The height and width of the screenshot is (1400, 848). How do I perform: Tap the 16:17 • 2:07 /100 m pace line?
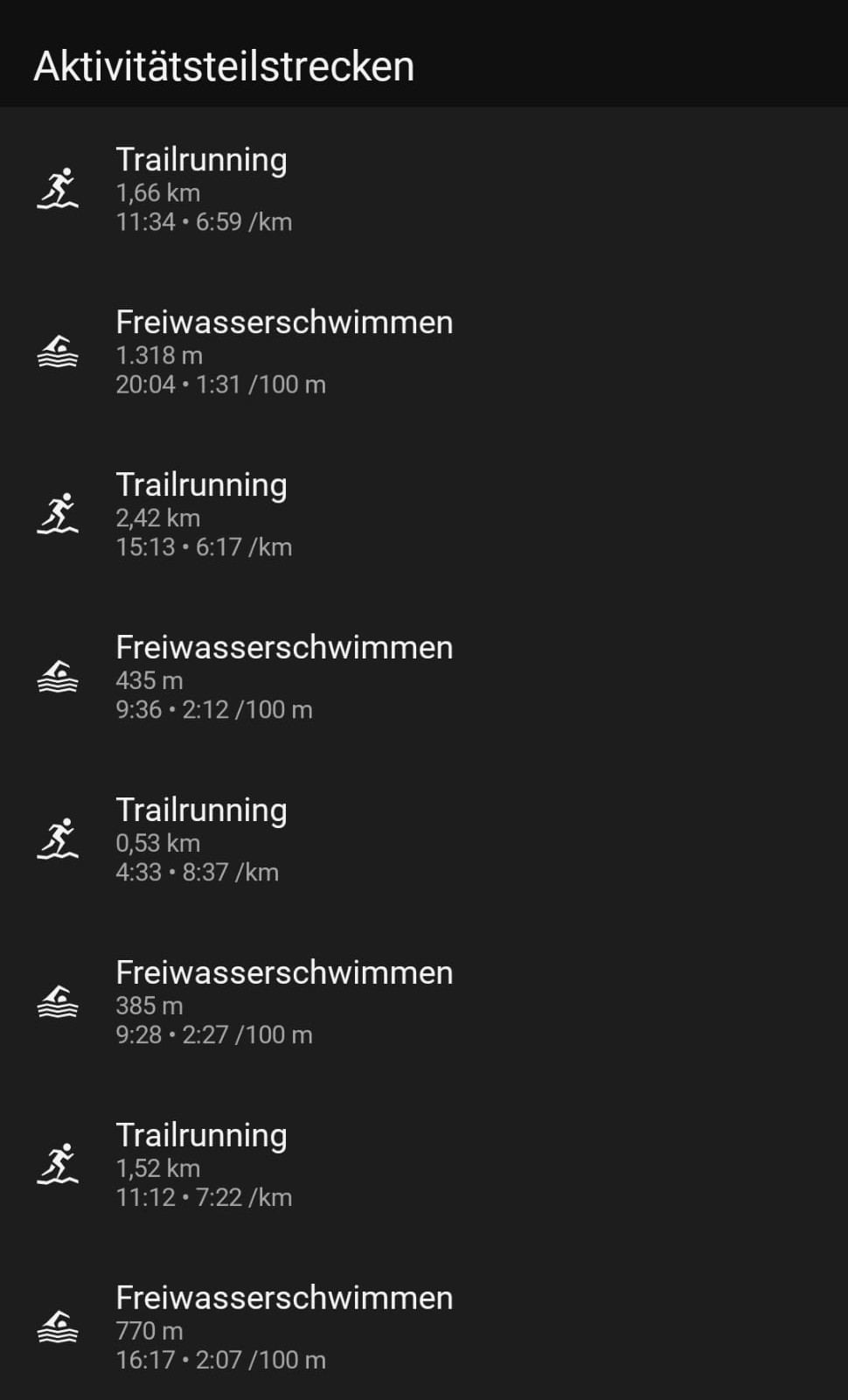tap(220, 1360)
